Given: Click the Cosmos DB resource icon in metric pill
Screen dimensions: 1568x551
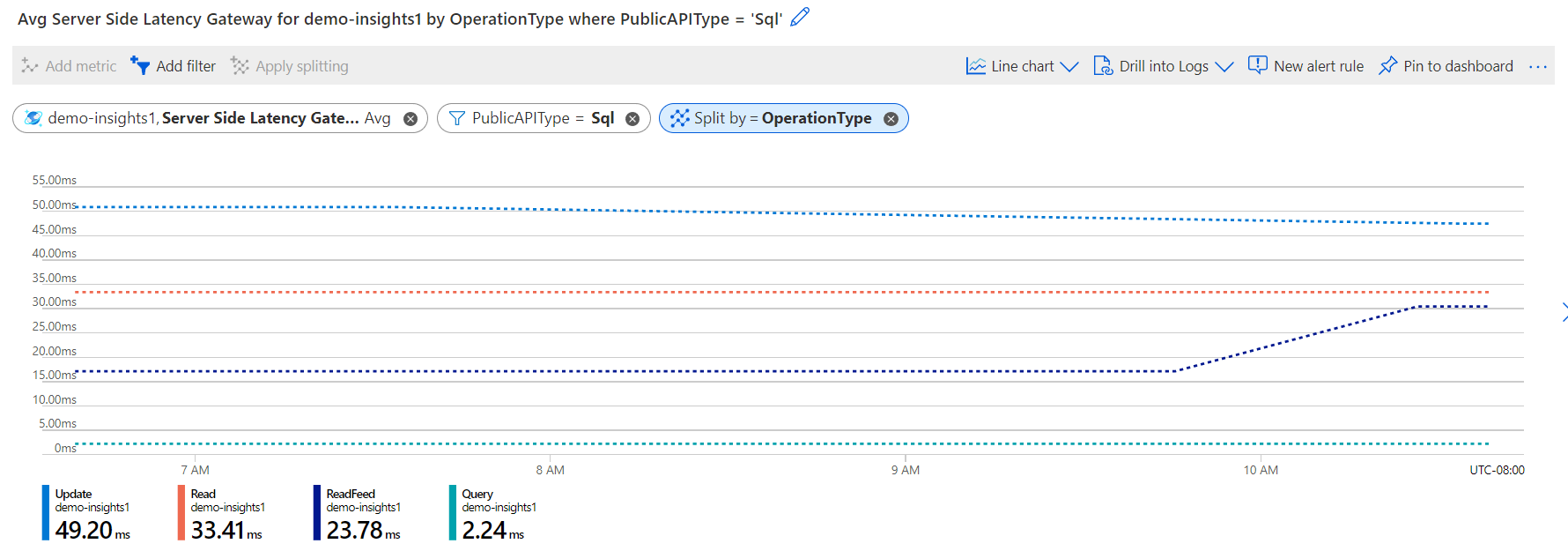Looking at the screenshot, I should (33, 118).
